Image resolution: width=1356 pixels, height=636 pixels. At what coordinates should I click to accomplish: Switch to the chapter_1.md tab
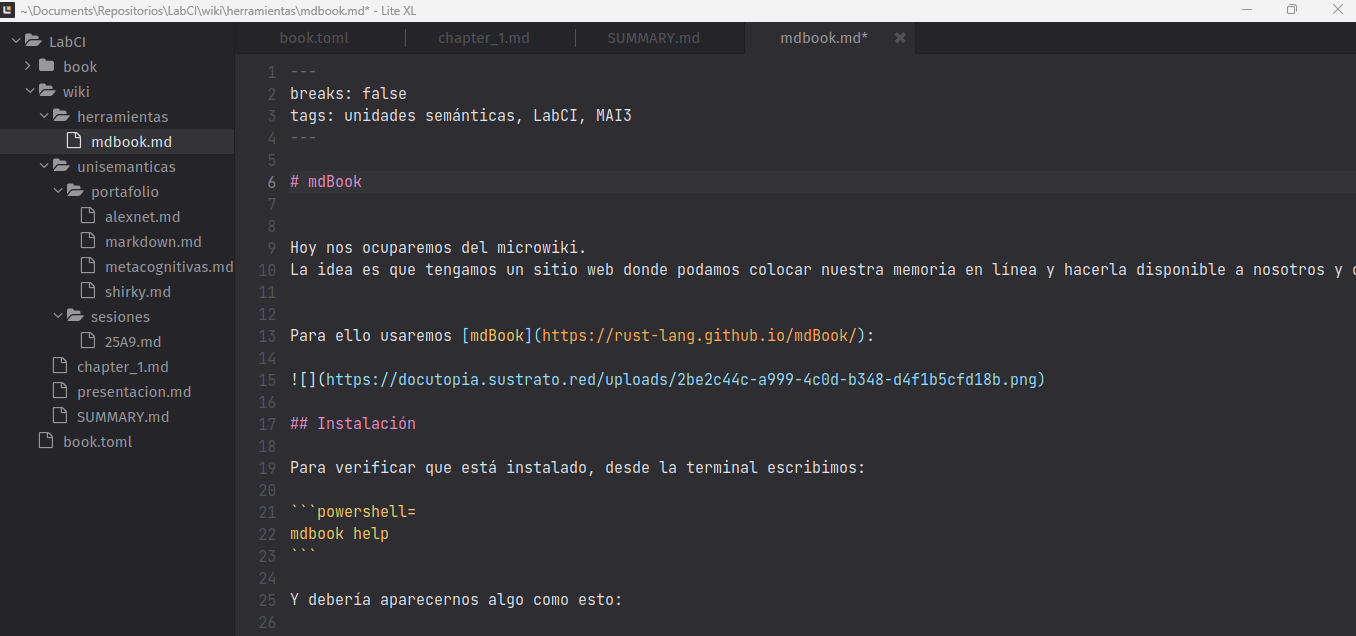[x=490, y=38]
